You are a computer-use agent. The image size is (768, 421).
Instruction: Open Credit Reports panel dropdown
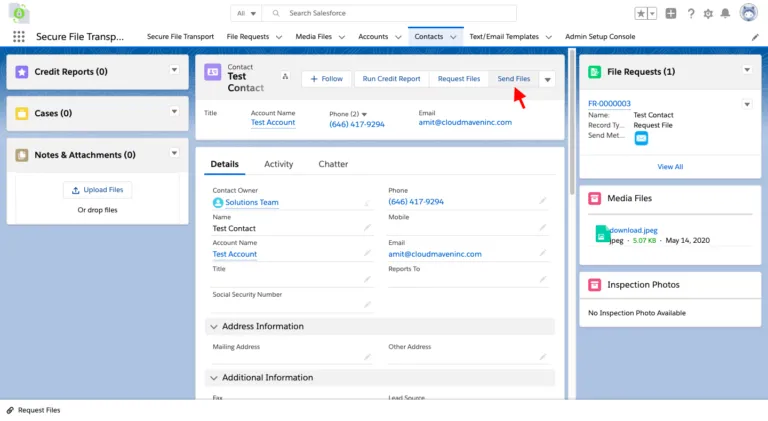[174, 70]
